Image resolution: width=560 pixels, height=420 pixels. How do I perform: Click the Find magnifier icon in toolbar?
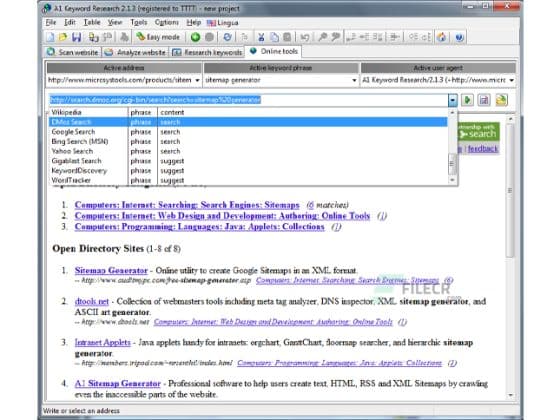tap(322, 37)
